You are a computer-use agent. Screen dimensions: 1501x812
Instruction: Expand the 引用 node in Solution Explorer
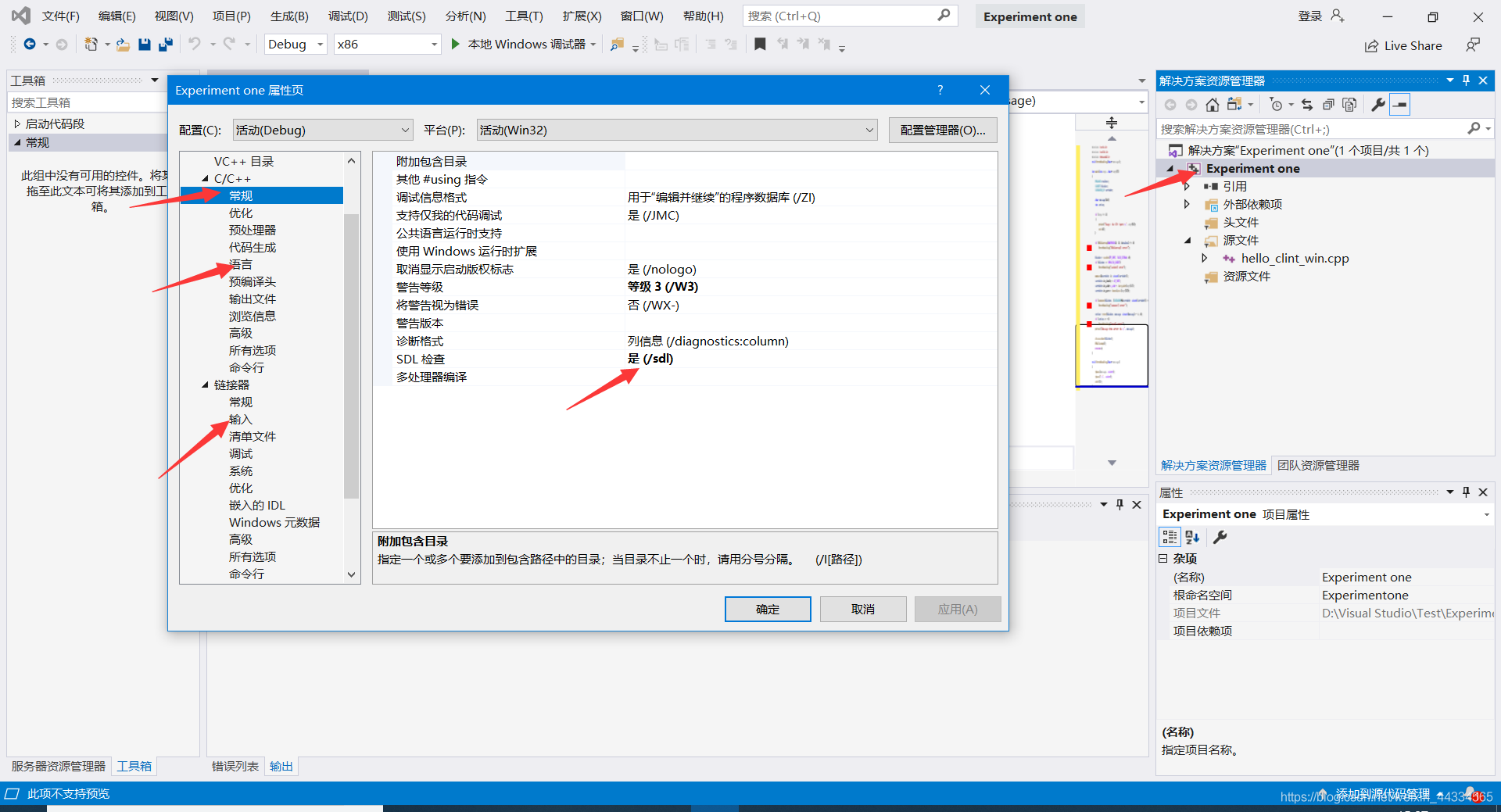coord(1187,186)
